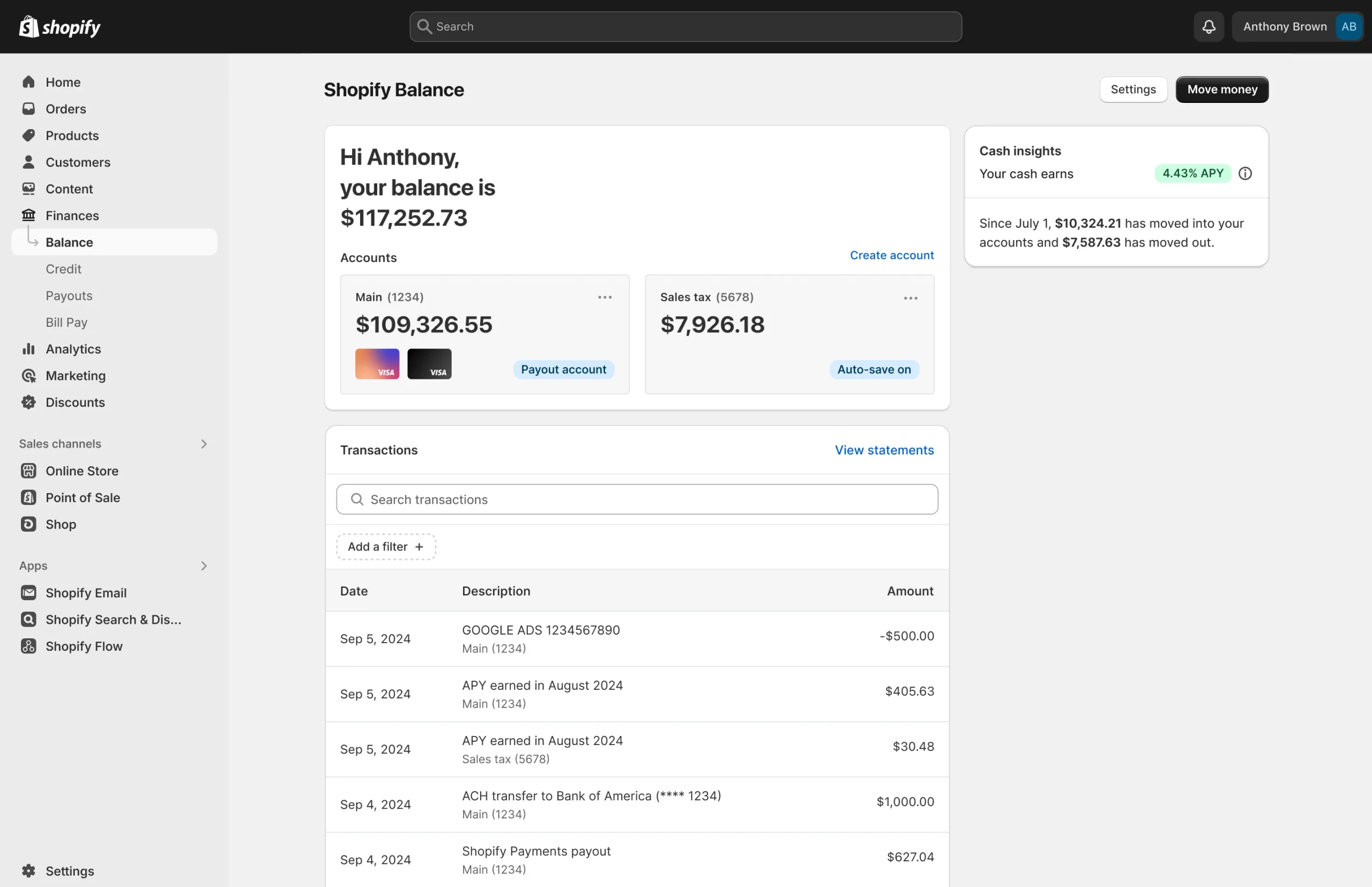Image resolution: width=1372 pixels, height=887 pixels.
Task: Focus the top Search bar
Action: coord(685,26)
